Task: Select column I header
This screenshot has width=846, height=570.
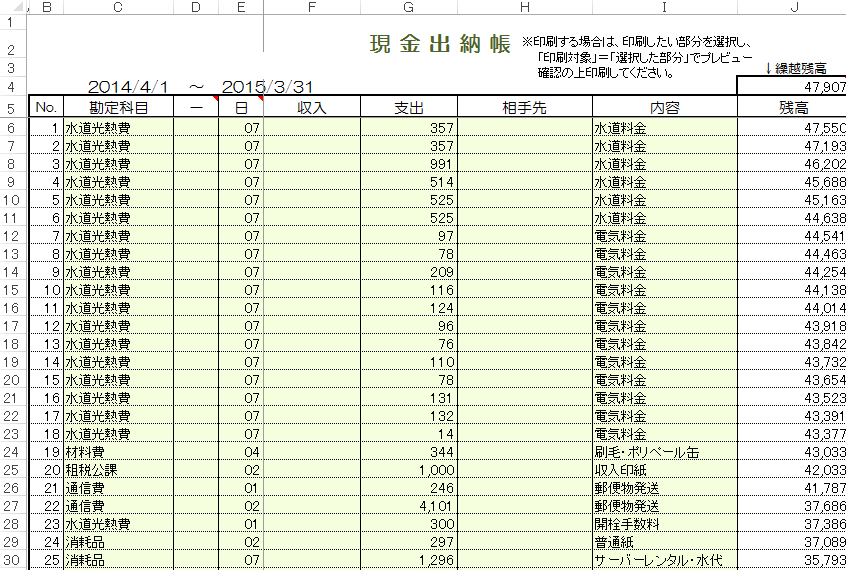Action: [x=665, y=8]
